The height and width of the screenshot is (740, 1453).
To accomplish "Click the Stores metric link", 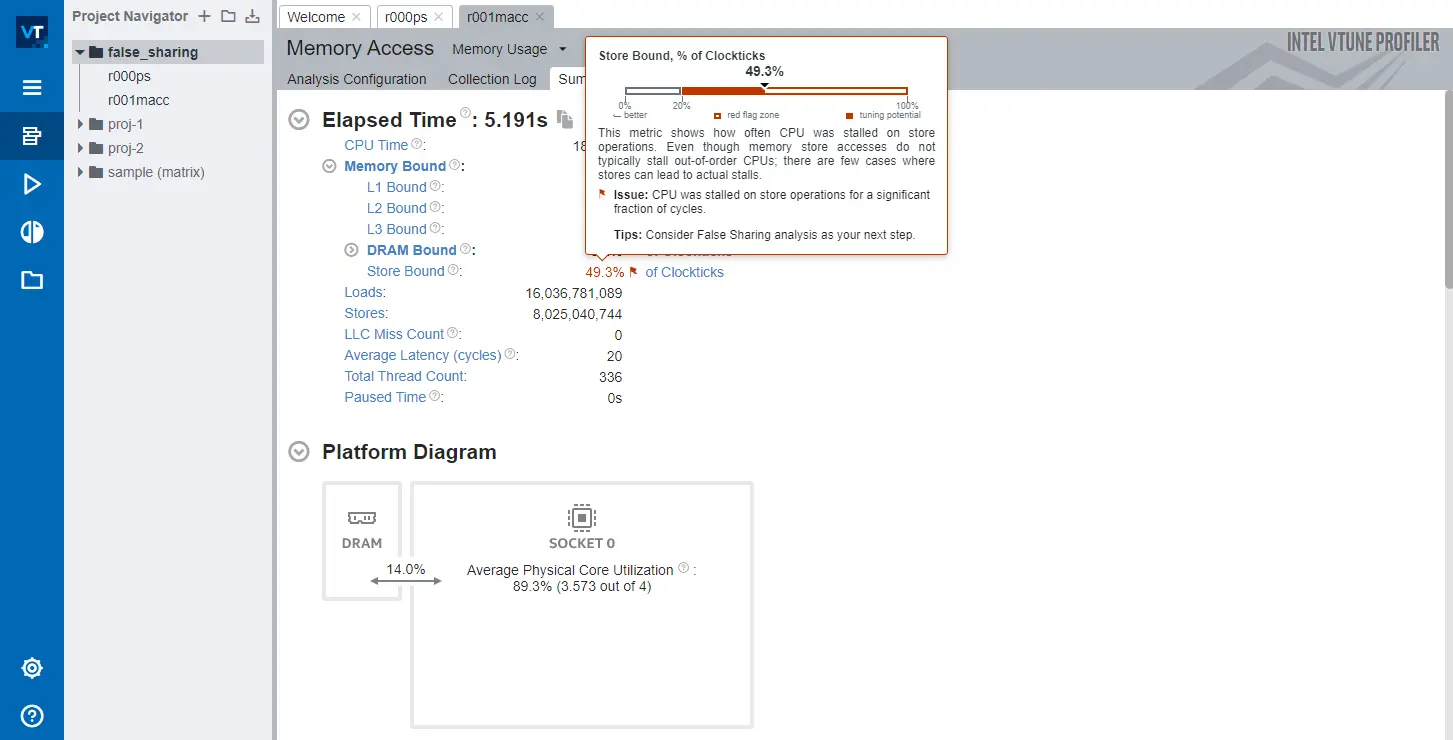I will 364,313.
